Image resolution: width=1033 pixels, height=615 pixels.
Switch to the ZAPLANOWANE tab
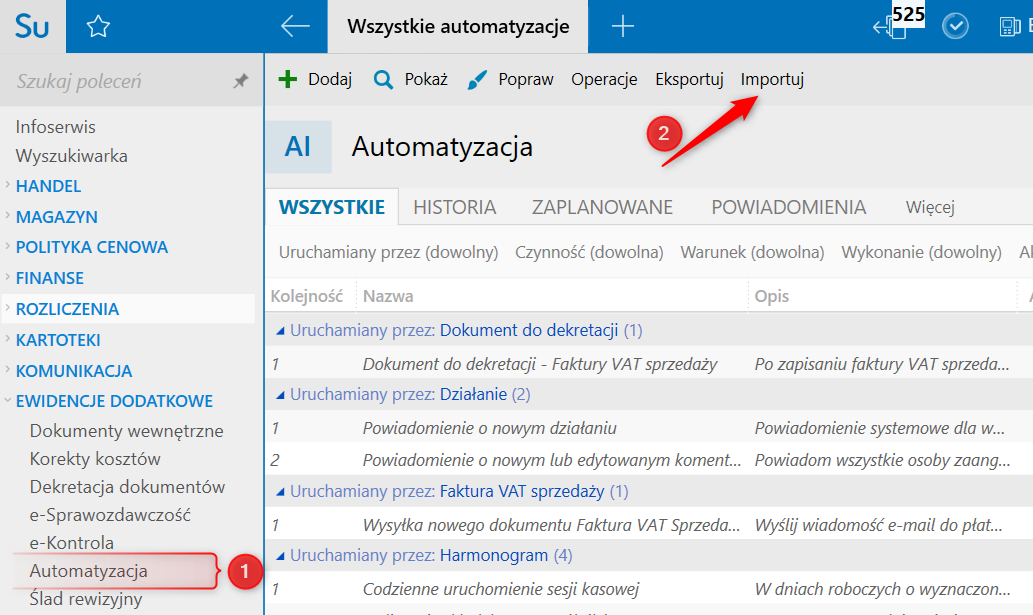(x=602, y=208)
